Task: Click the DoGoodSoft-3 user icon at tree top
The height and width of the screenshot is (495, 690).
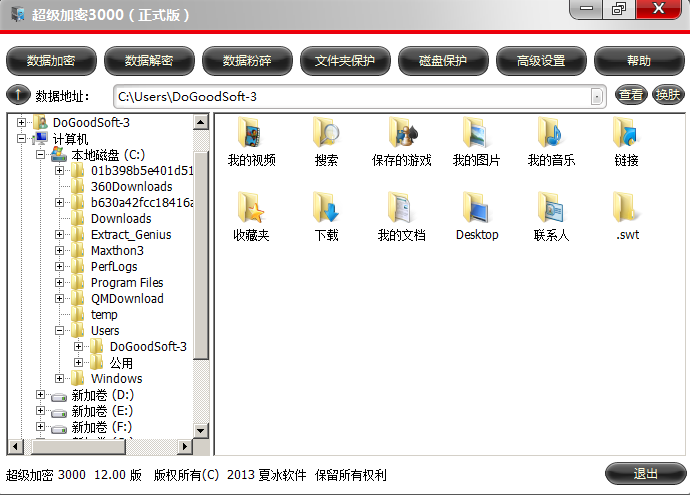Action: [x=40, y=122]
